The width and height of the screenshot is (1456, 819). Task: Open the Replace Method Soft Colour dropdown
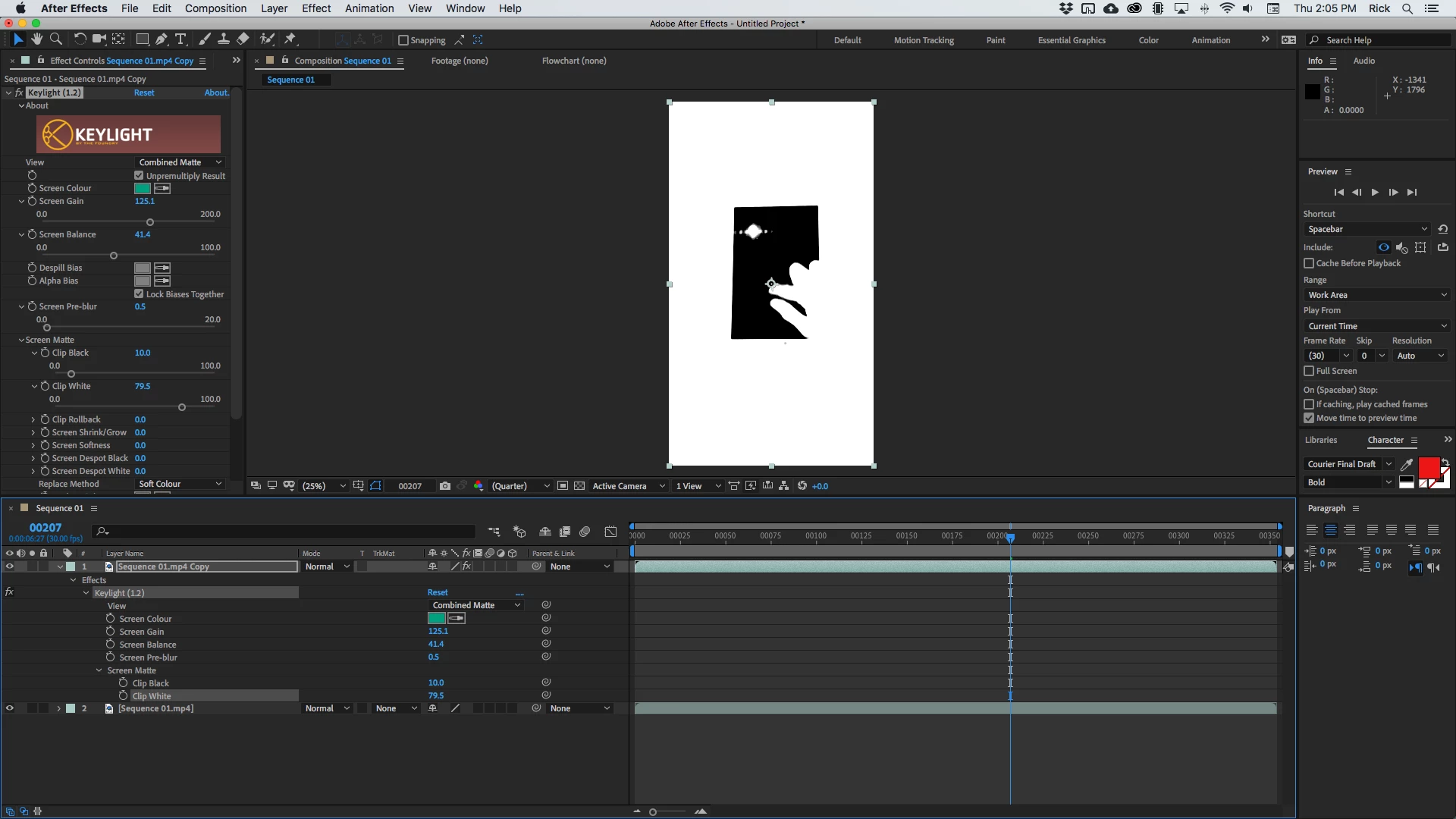[x=180, y=484]
